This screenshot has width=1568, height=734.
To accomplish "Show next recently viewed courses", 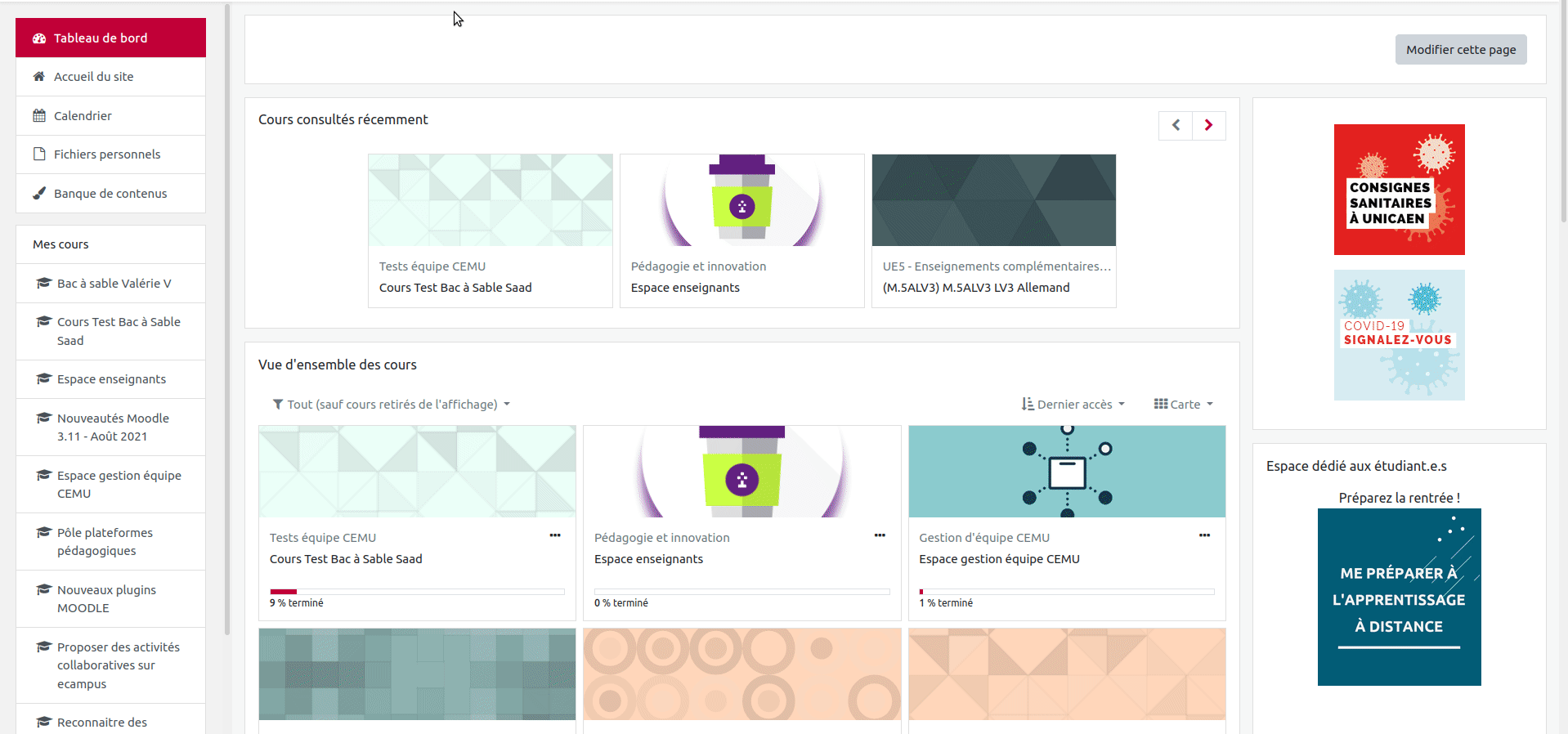I will pyautogui.click(x=1208, y=125).
